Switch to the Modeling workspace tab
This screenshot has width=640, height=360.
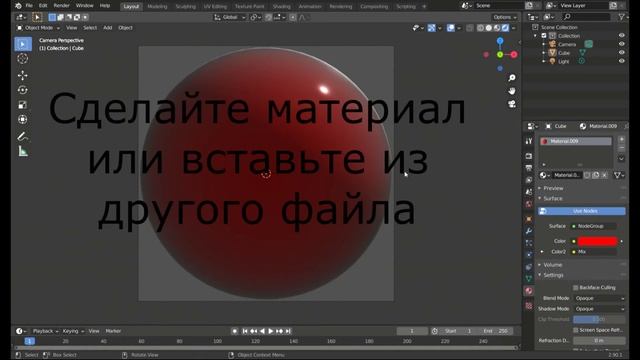(157, 7)
